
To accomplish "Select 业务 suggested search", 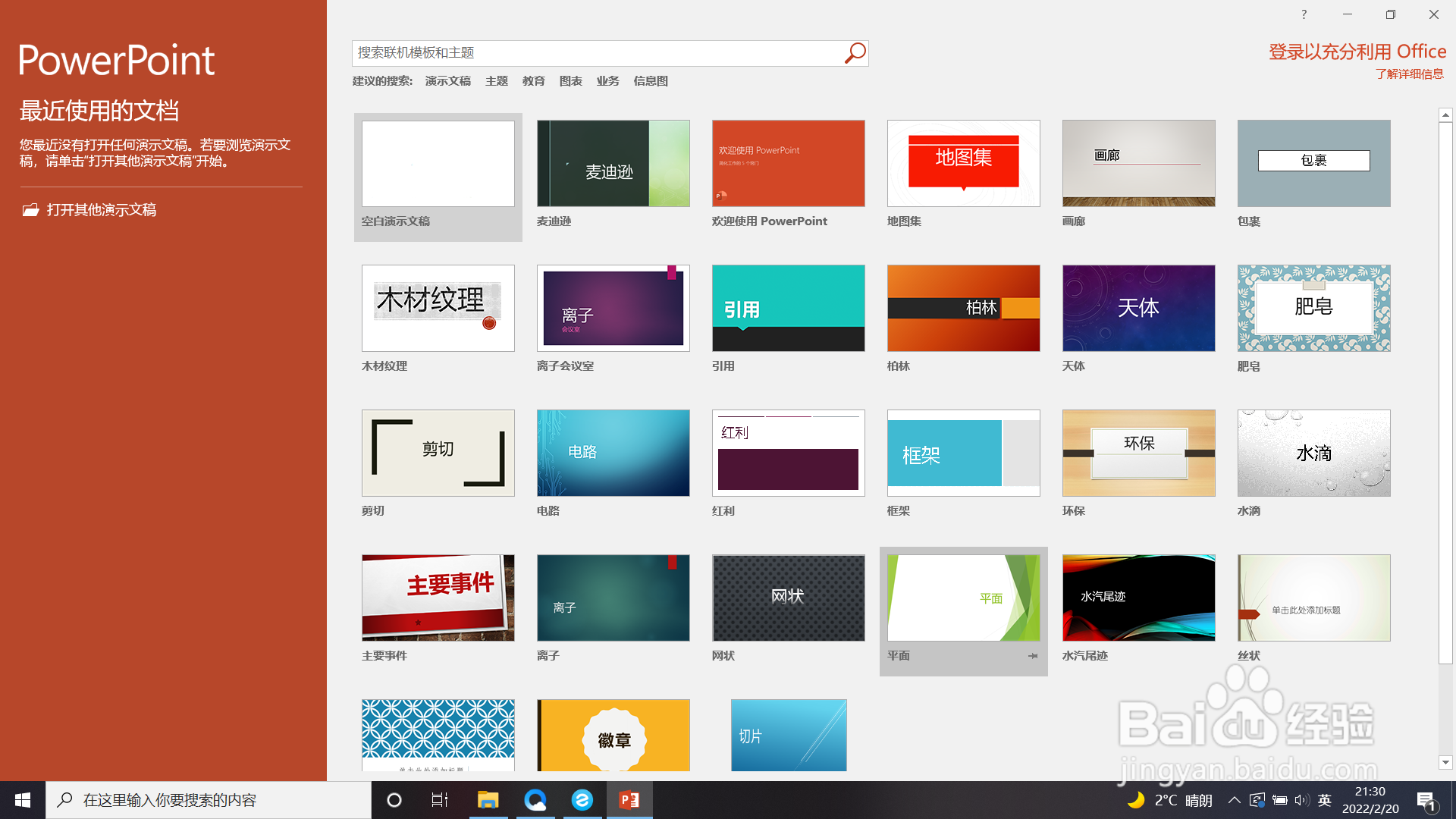I will pos(608,81).
